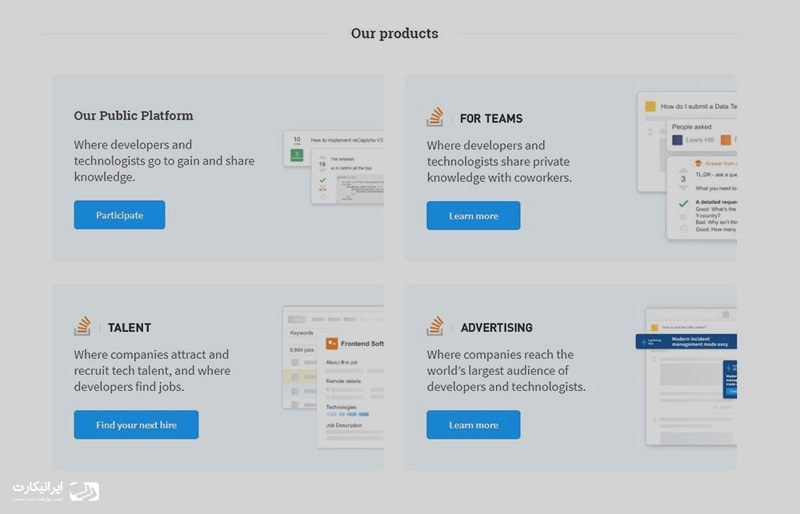
Task: Click the Stack Overflow logo beside TALENT
Action: 82,326
